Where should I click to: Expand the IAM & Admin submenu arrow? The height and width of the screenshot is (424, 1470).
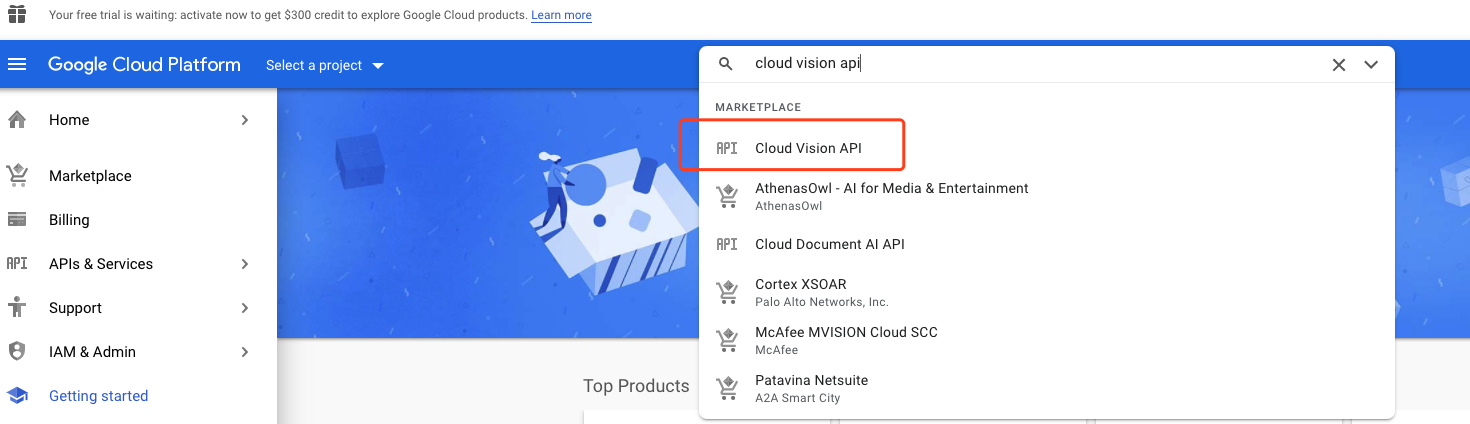click(245, 352)
